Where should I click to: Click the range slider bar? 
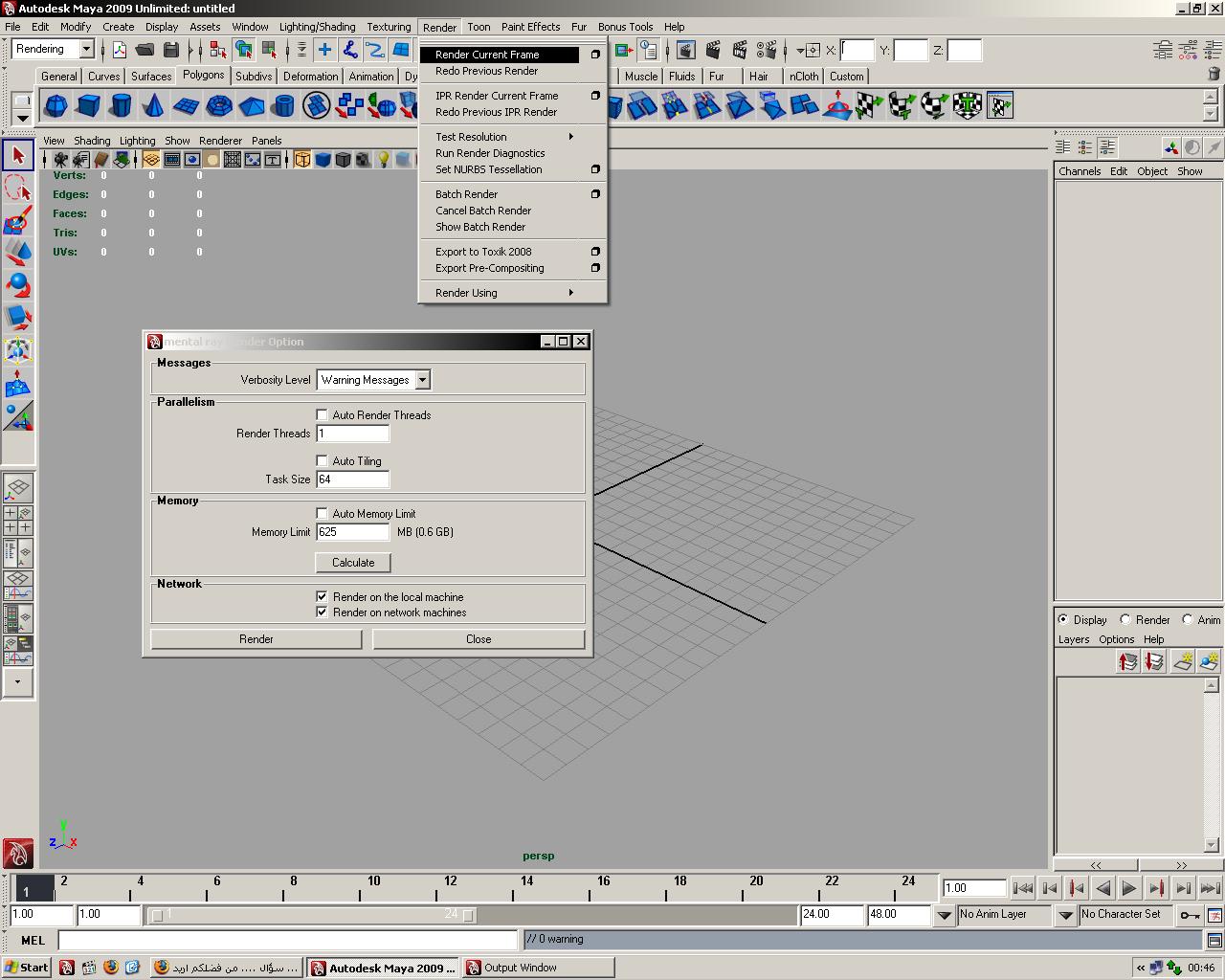click(x=313, y=915)
